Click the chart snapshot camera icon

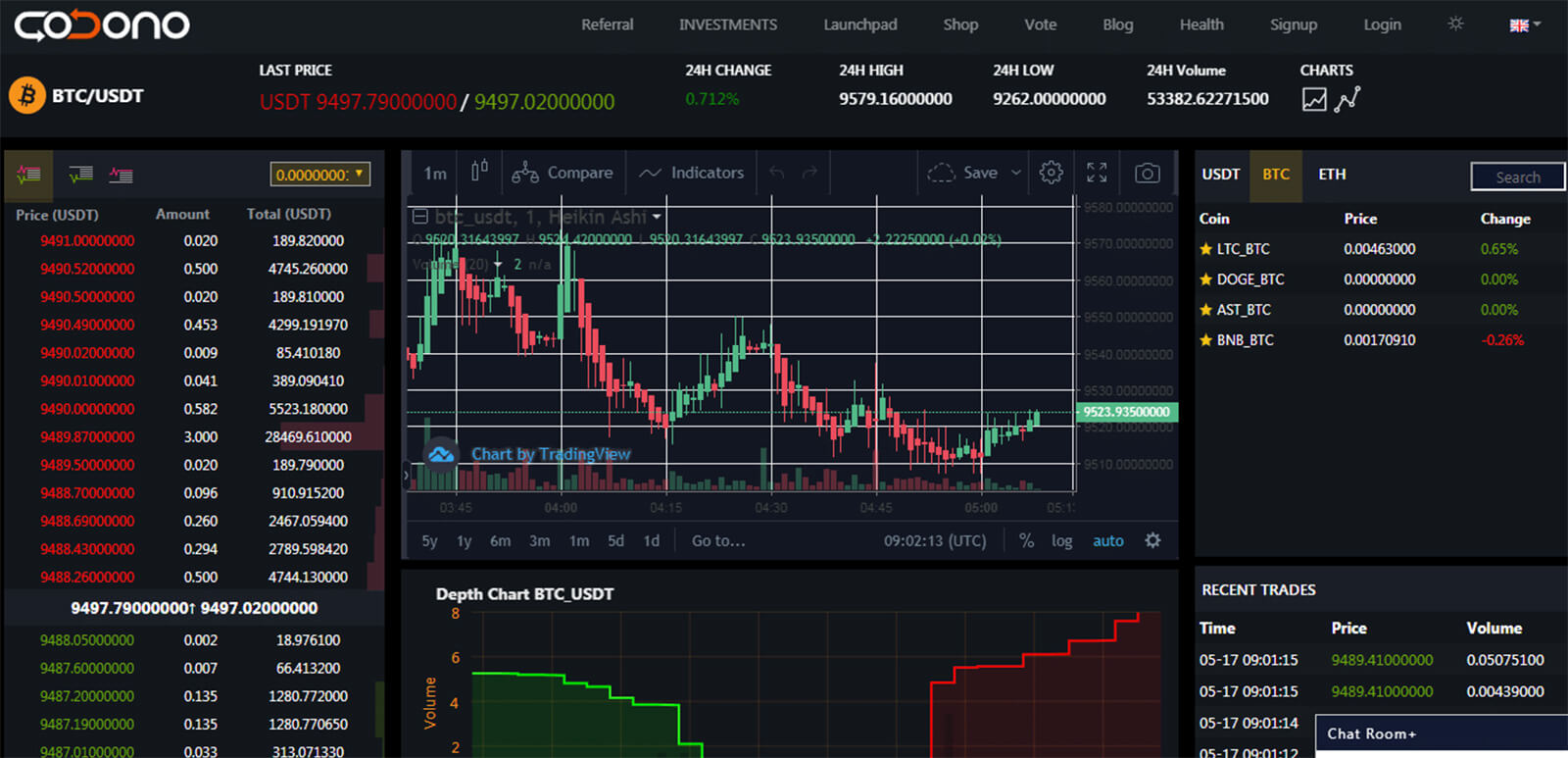pyautogui.click(x=1147, y=174)
